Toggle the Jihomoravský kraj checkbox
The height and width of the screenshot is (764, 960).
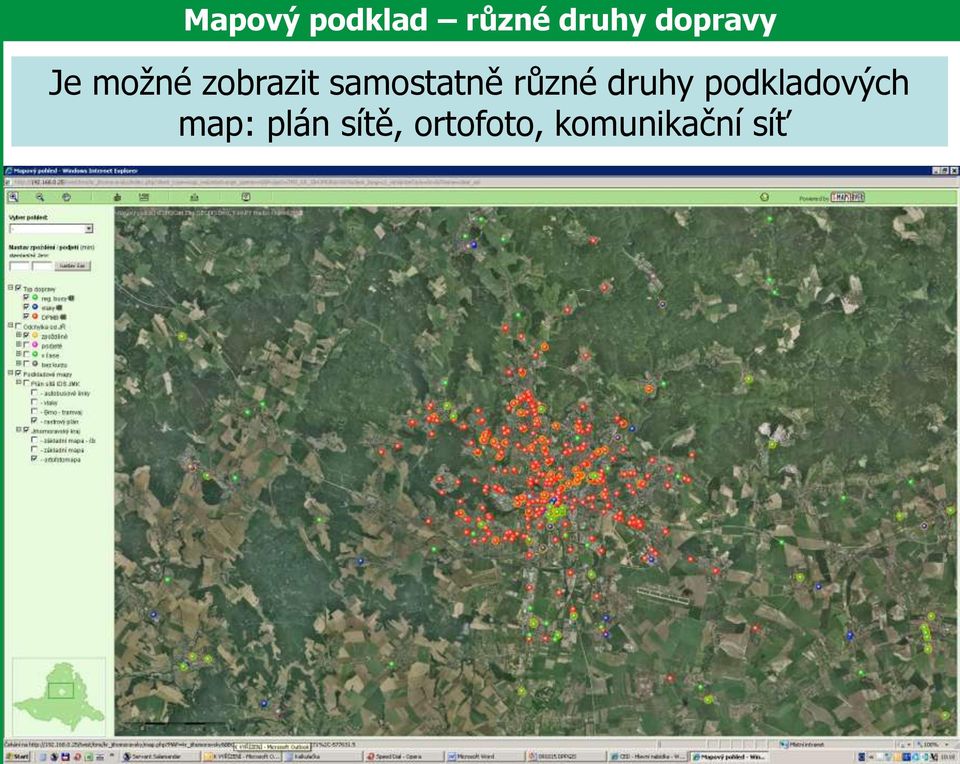[x=26, y=430]
